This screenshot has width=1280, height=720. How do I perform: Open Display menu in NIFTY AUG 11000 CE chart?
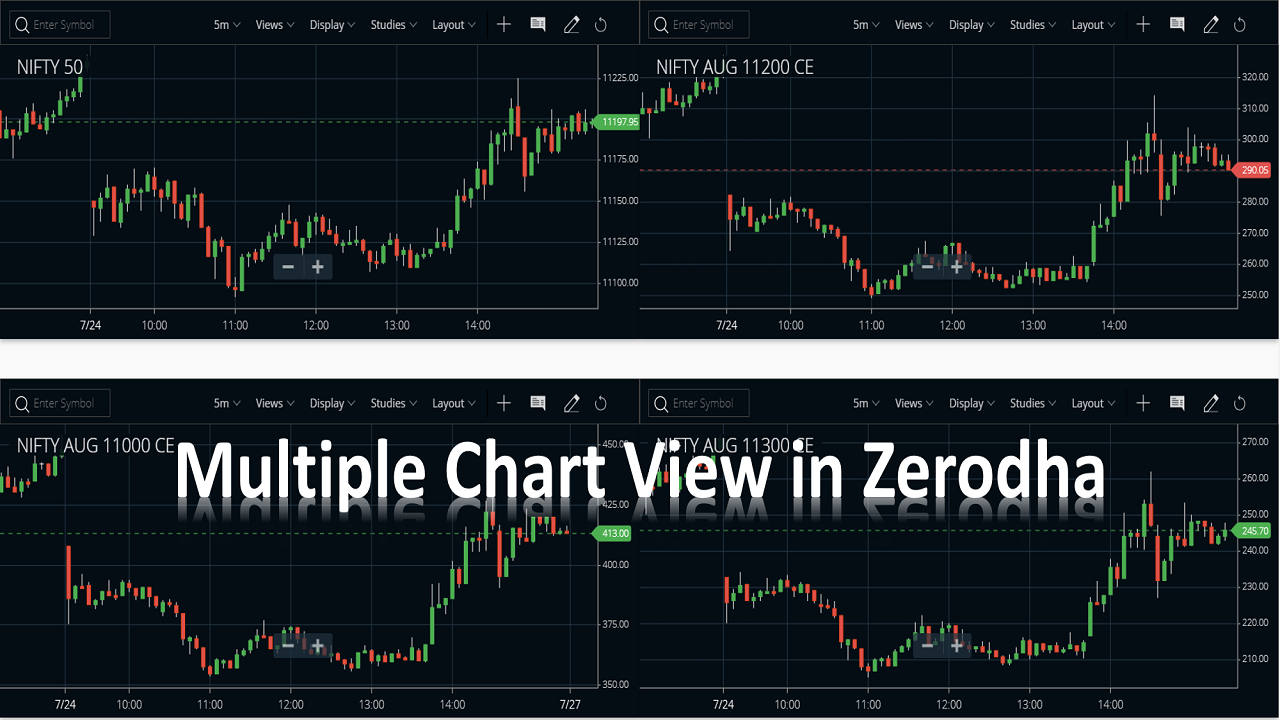pos(333,403)
